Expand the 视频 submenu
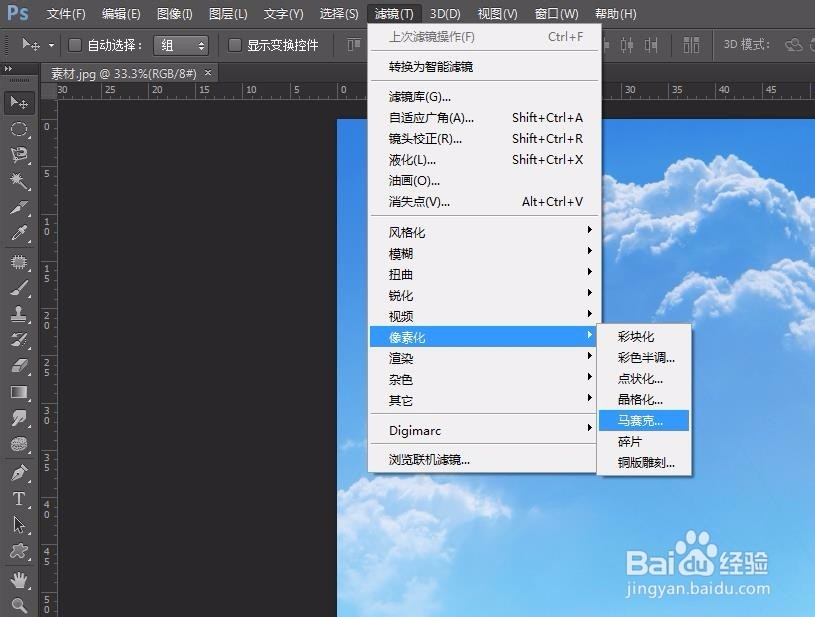 pos(484,316)
